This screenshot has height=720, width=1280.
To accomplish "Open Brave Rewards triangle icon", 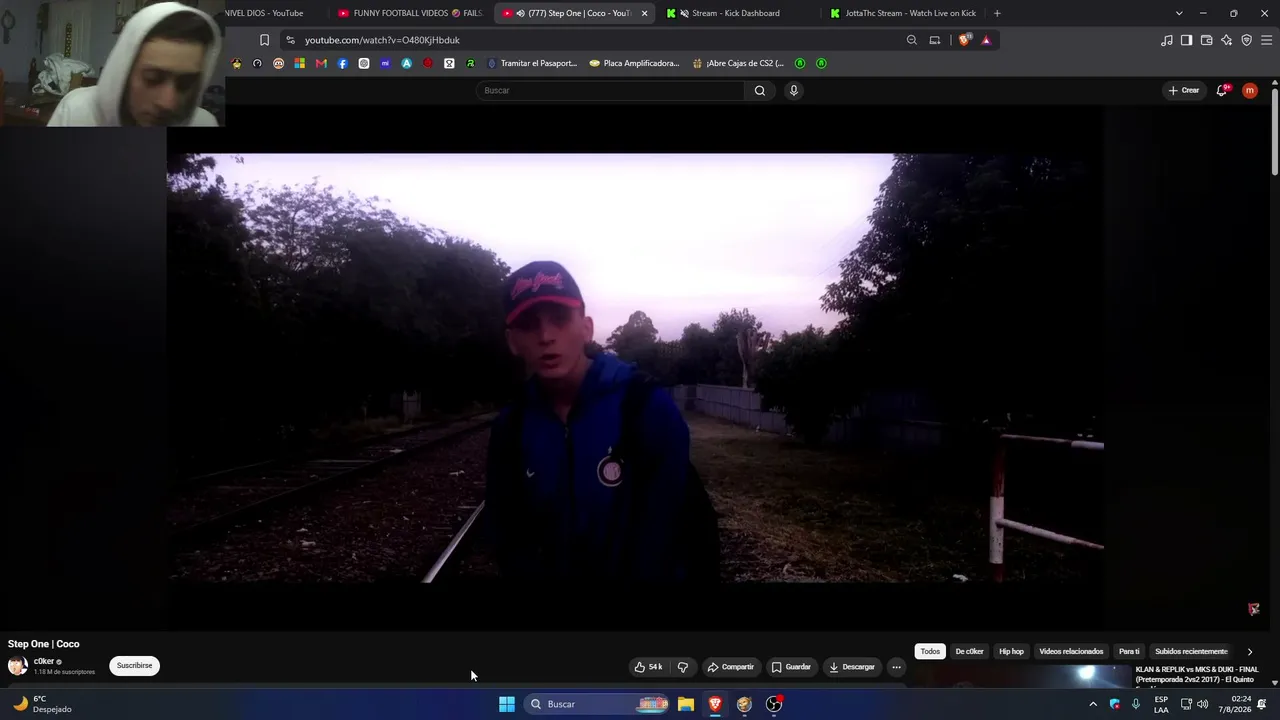I will 986,40.
